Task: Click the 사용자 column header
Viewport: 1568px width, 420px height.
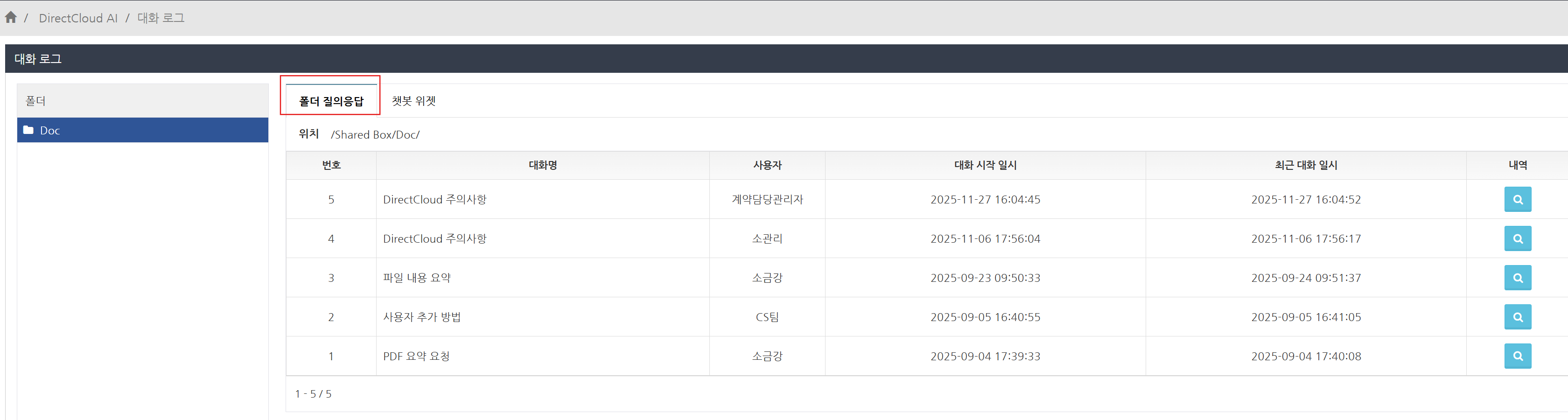Action: point(767,165)
